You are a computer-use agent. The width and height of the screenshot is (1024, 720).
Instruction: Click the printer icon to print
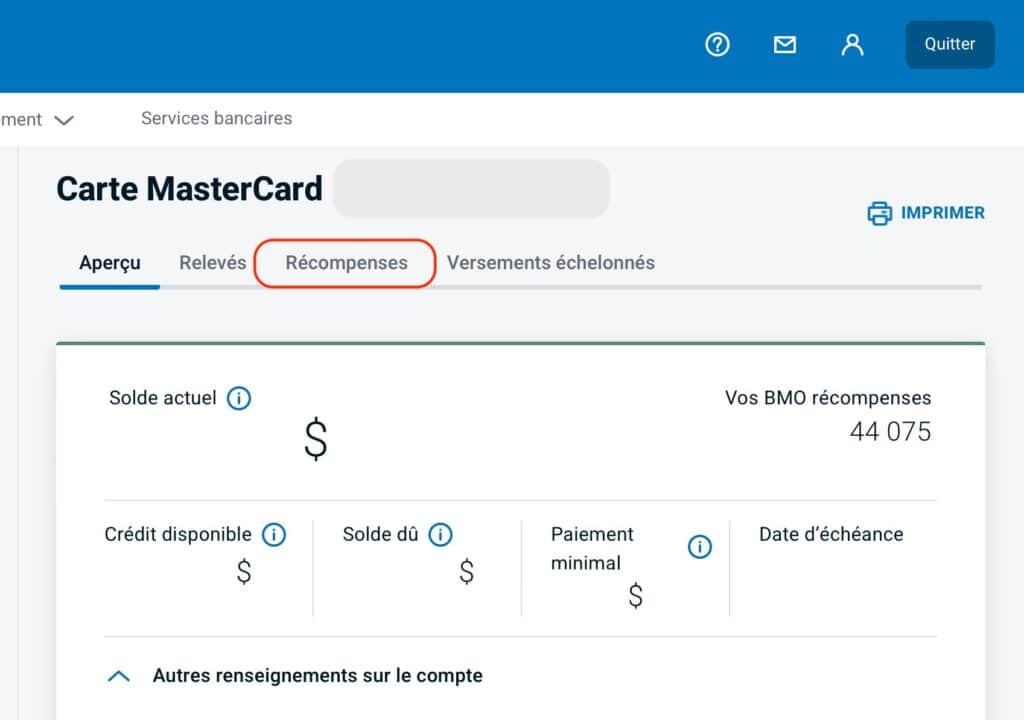coord(879,213)
